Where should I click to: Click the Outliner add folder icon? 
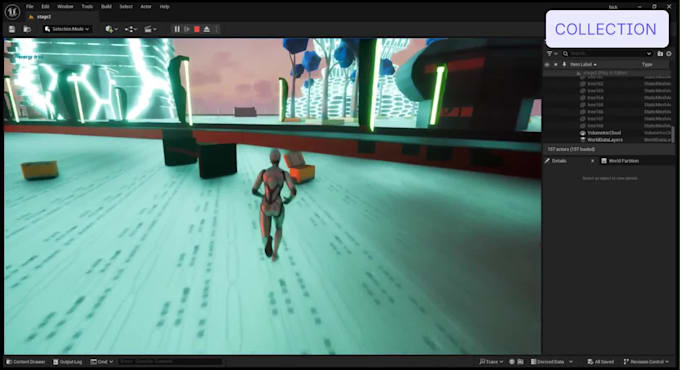(x=660, y=54)
